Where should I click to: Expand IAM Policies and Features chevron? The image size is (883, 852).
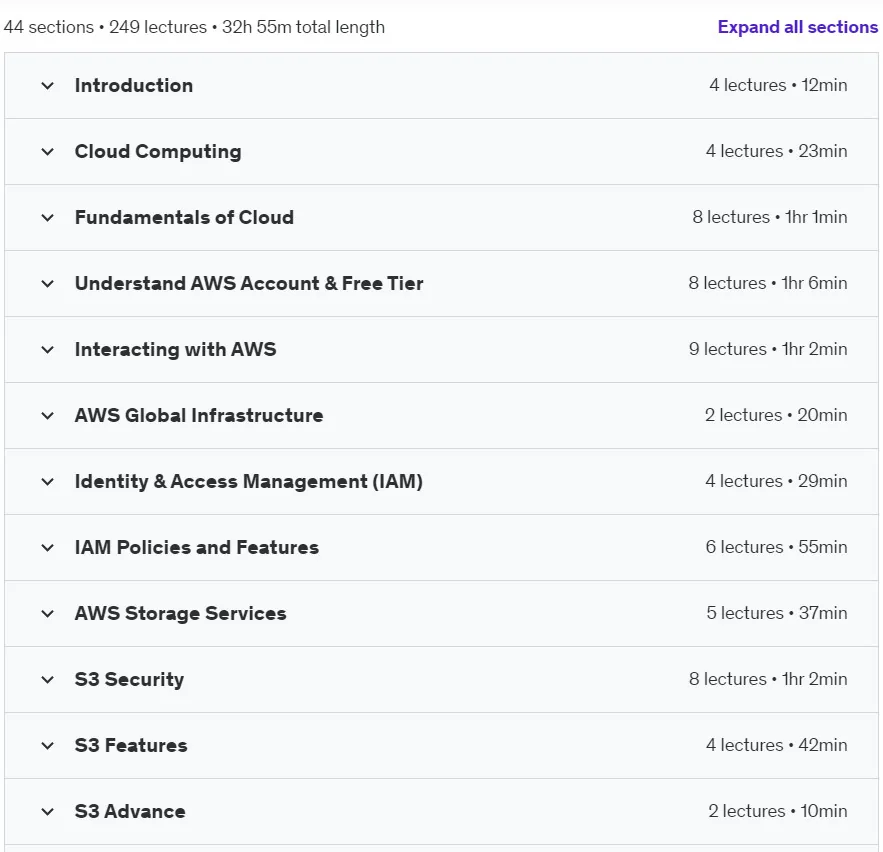48,547
